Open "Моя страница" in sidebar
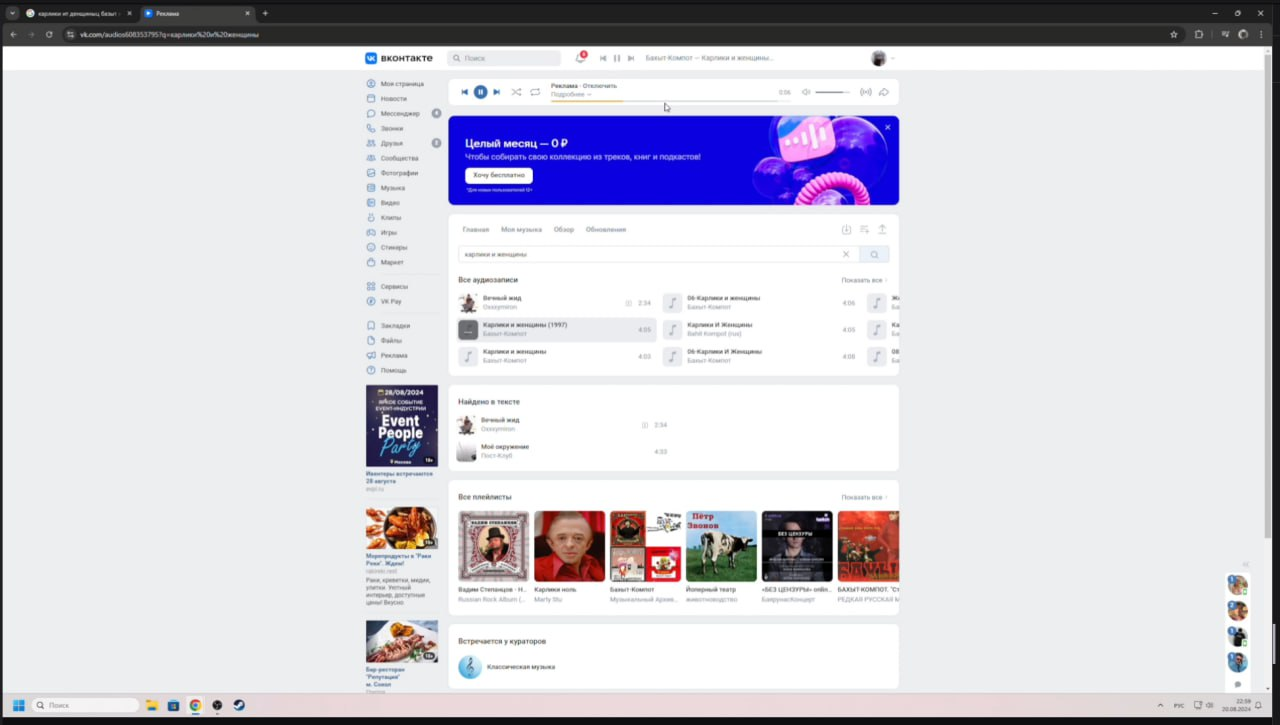This screenshot has height=725, width=1280. point(401,84)
